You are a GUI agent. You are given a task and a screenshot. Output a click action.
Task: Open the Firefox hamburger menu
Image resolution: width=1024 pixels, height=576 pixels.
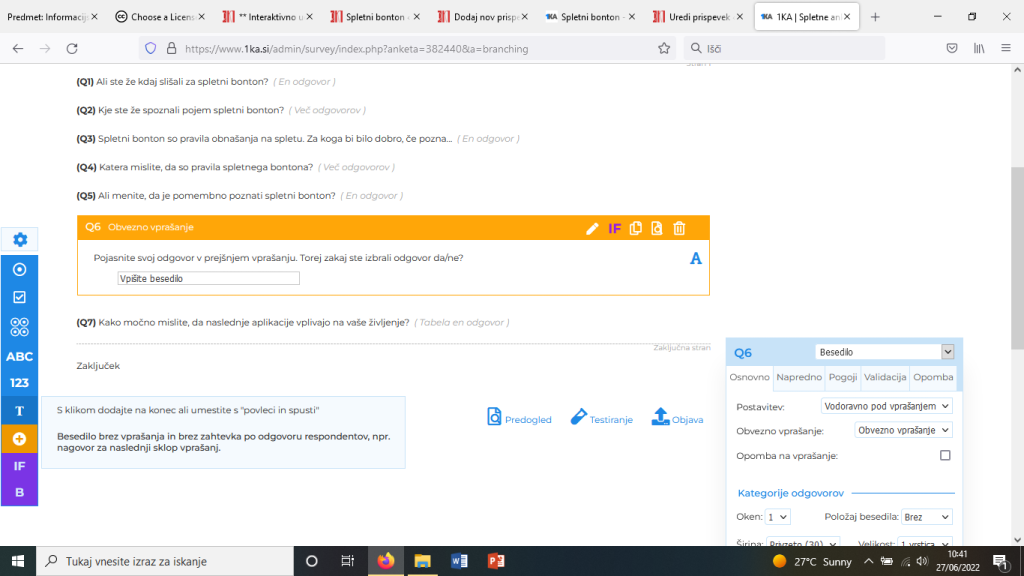[x=1006, y=48]
